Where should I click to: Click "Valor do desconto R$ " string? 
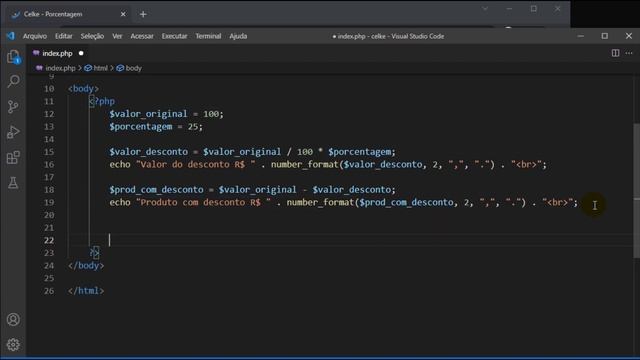pos(196,164)
